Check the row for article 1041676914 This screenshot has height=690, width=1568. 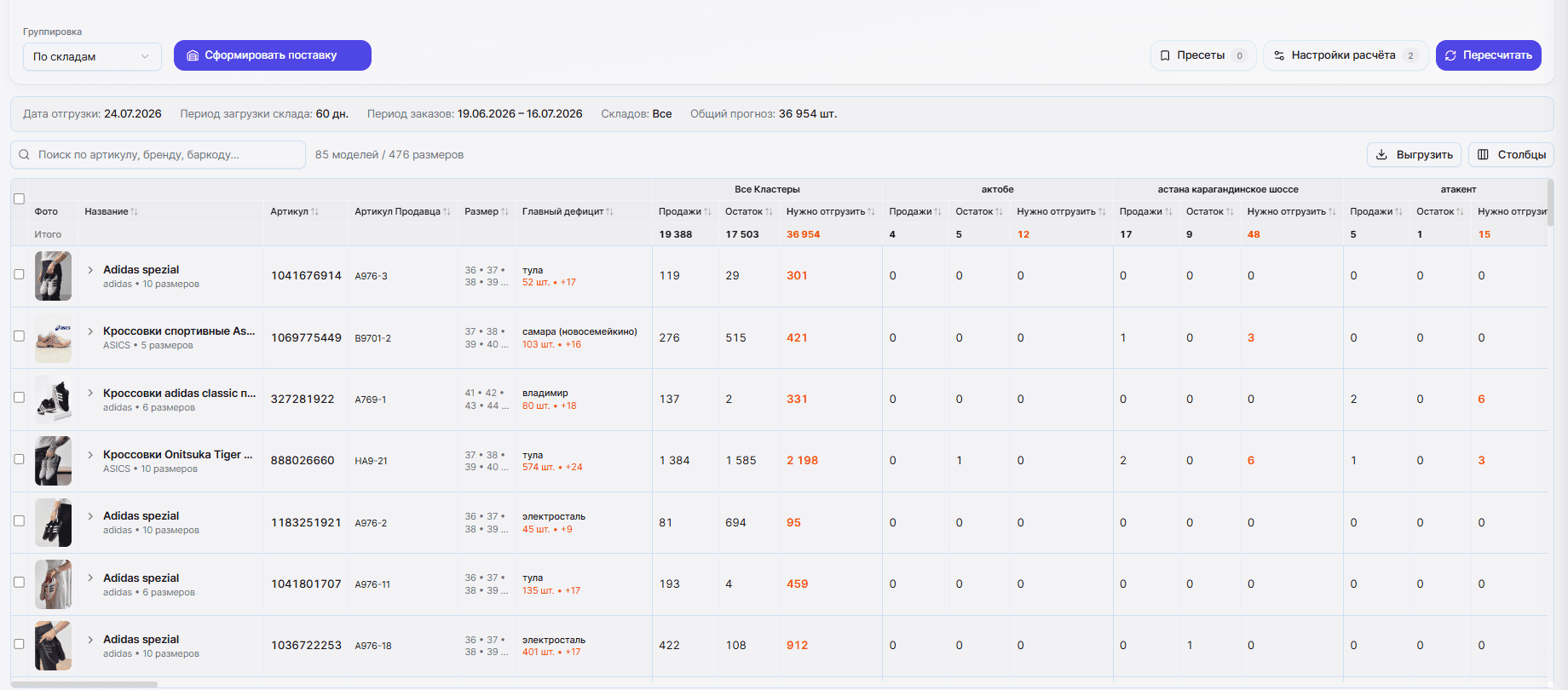click(x=19, y=274)
